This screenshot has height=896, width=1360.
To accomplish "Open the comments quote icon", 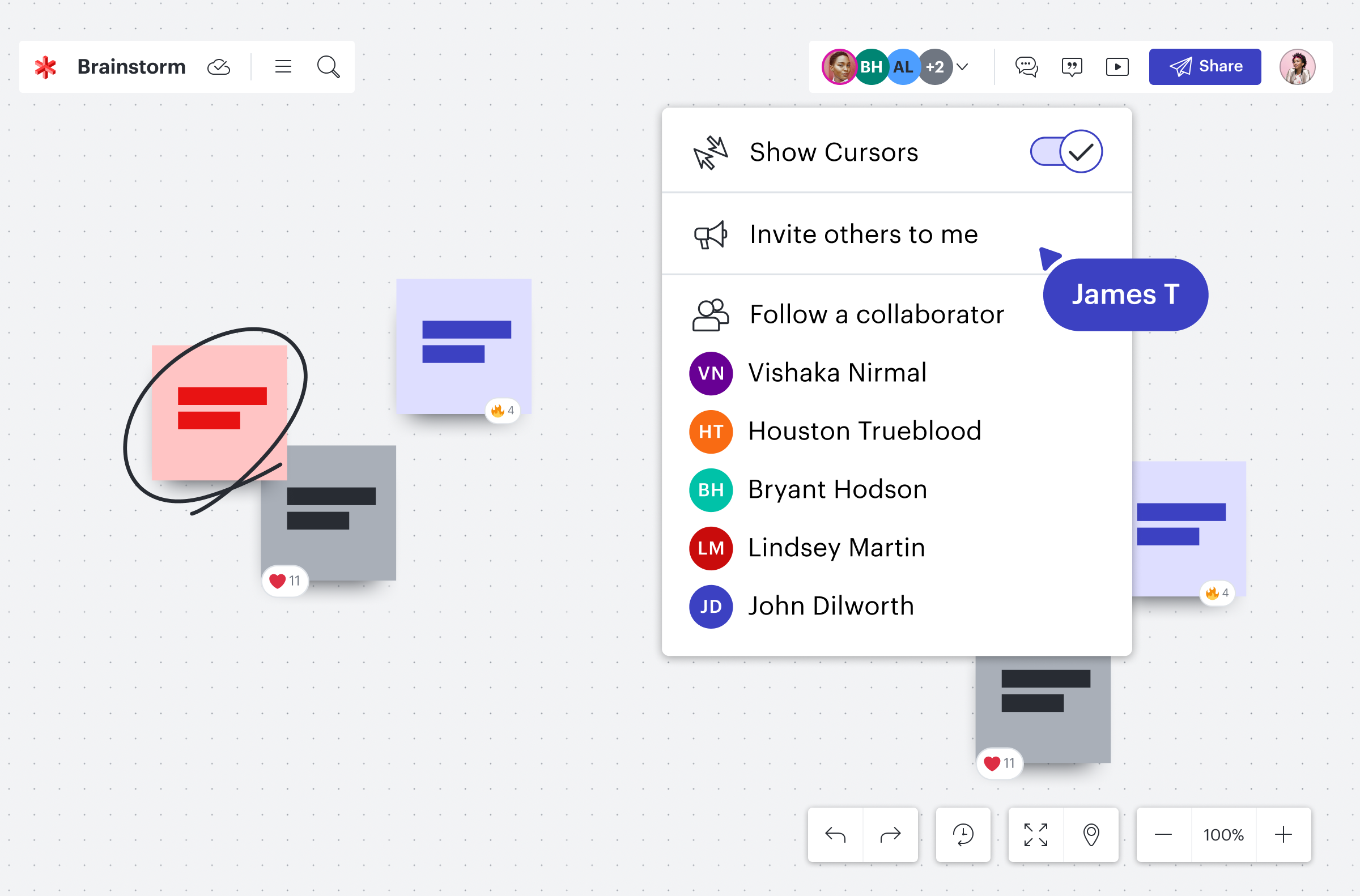I will coord(1072,67).
